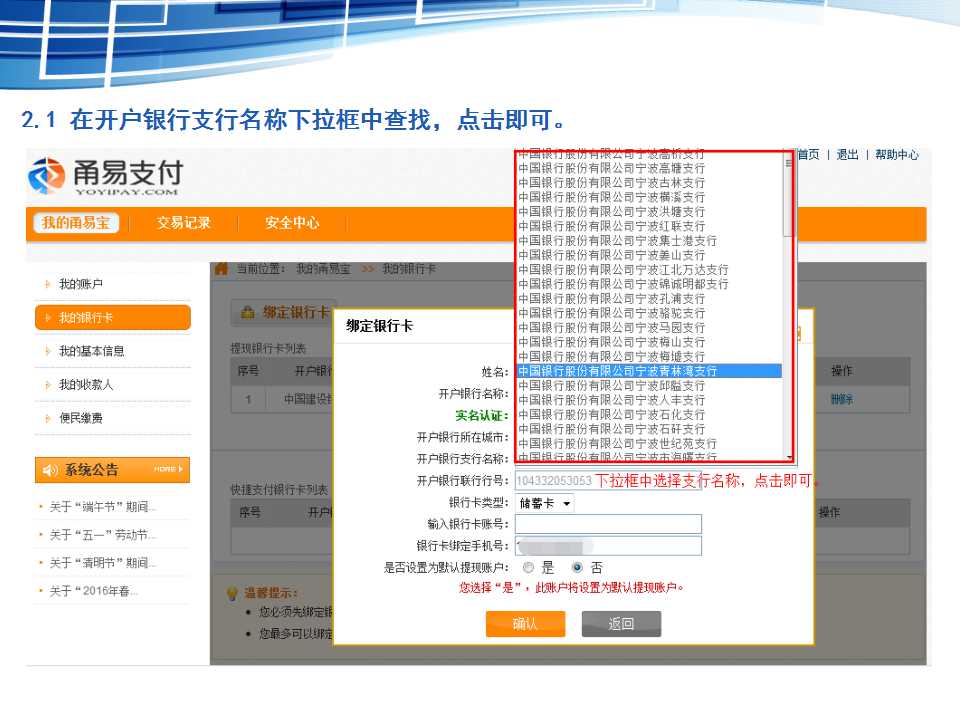Click the speaker icon in 系统公告
Viewport: 960px width, 720px height.
click(x=50, y=470)
